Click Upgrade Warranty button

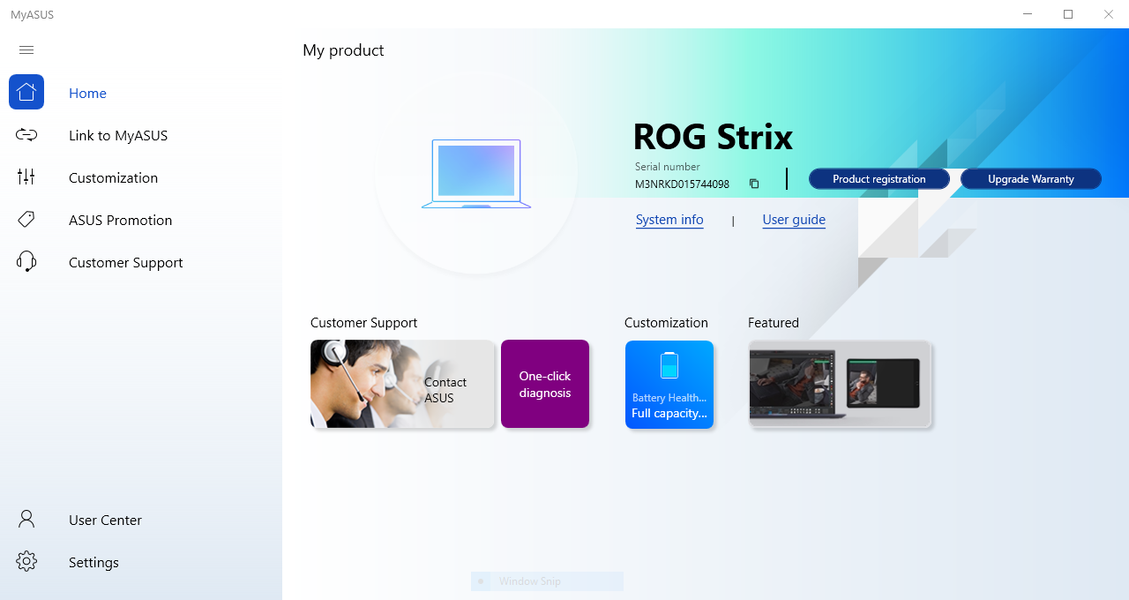coord(1030,179)
